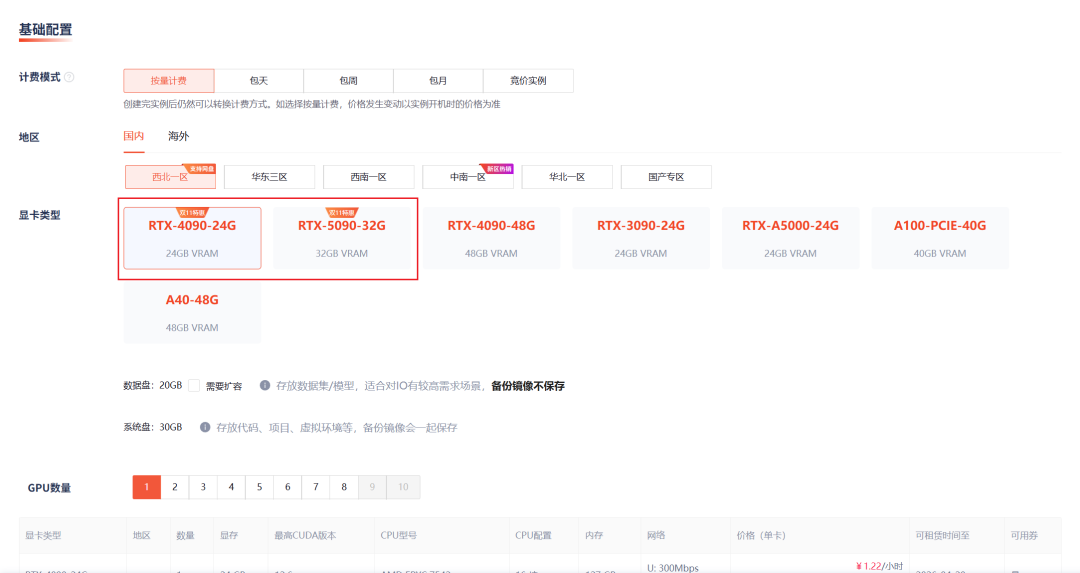Tick the 需要扩容 checkbox
1080x573 pixels.
click(x=194, y=386)
